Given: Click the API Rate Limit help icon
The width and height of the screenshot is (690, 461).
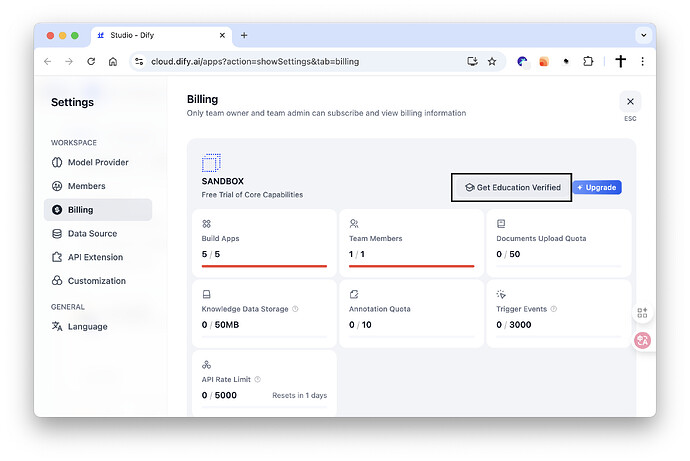Looking at the screenshot, I should pos(258,379).
